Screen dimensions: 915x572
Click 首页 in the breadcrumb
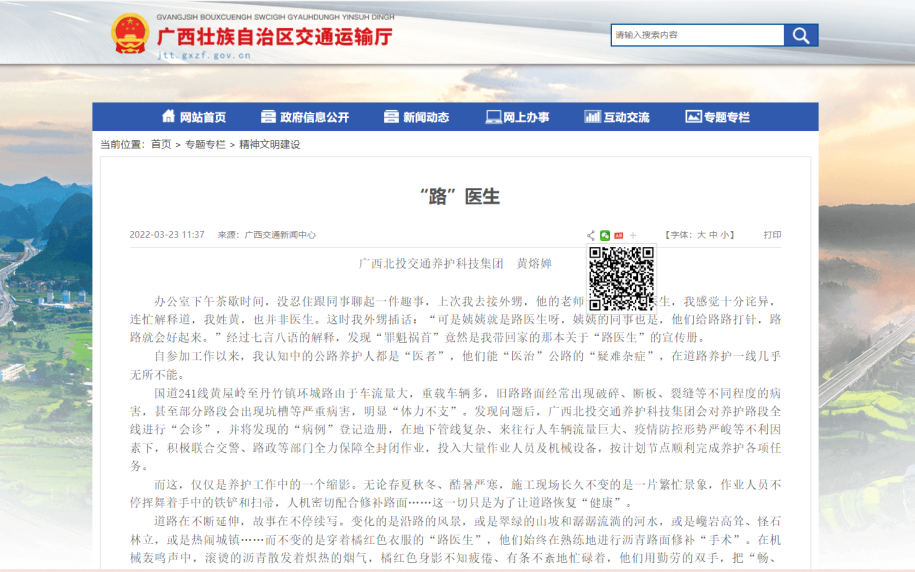coord(161,145)
